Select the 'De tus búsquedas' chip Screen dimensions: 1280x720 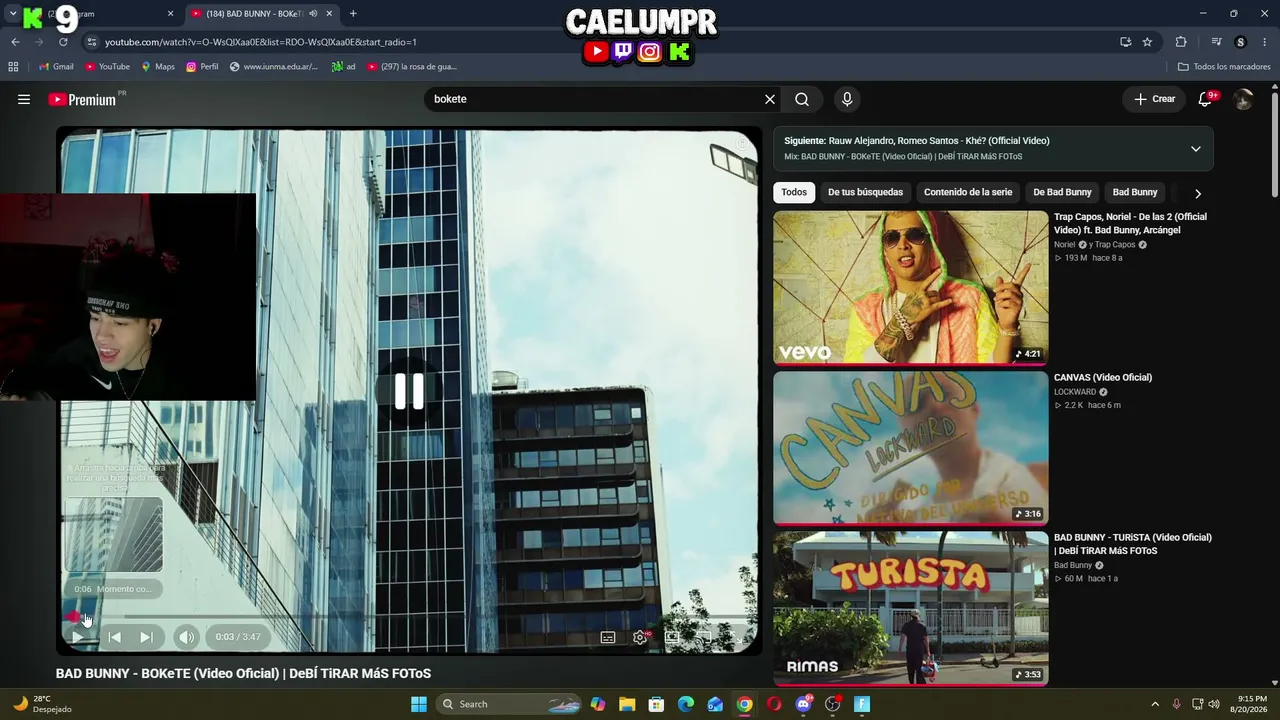[865, 192]
